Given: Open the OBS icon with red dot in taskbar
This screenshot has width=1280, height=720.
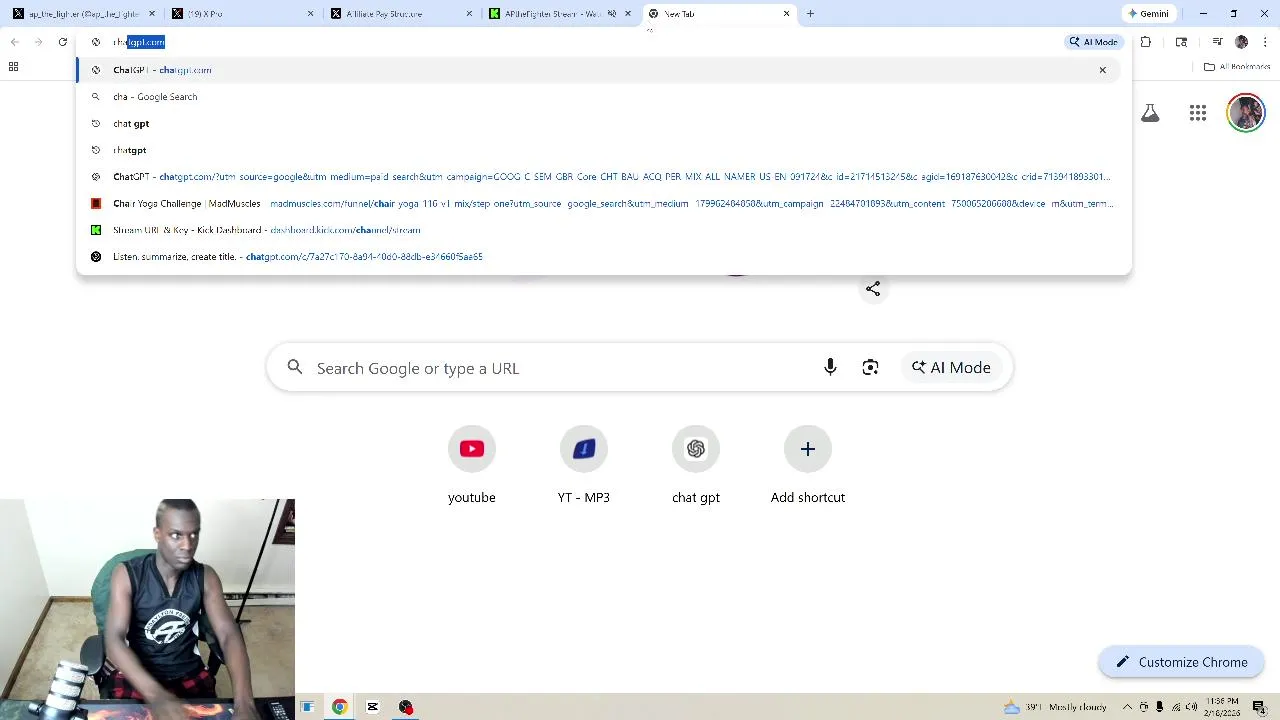Looking at the screenshot, I should pos(406,707).
